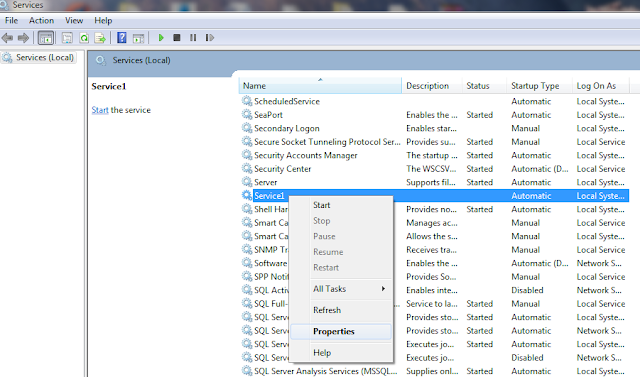Select the ScheduledService row
This screenshot has width=640, height=377.
click(434, 101)
